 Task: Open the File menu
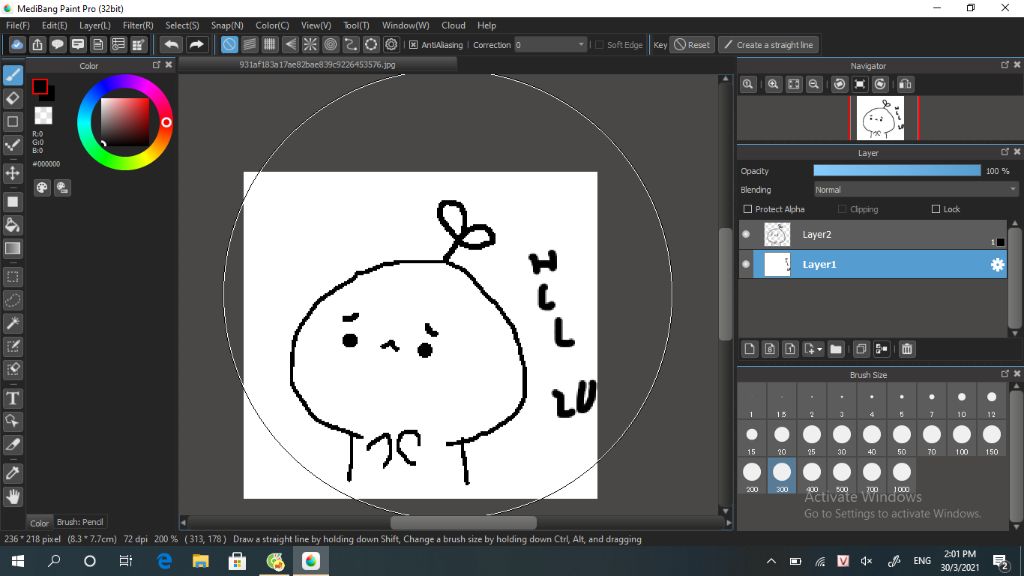18,25
